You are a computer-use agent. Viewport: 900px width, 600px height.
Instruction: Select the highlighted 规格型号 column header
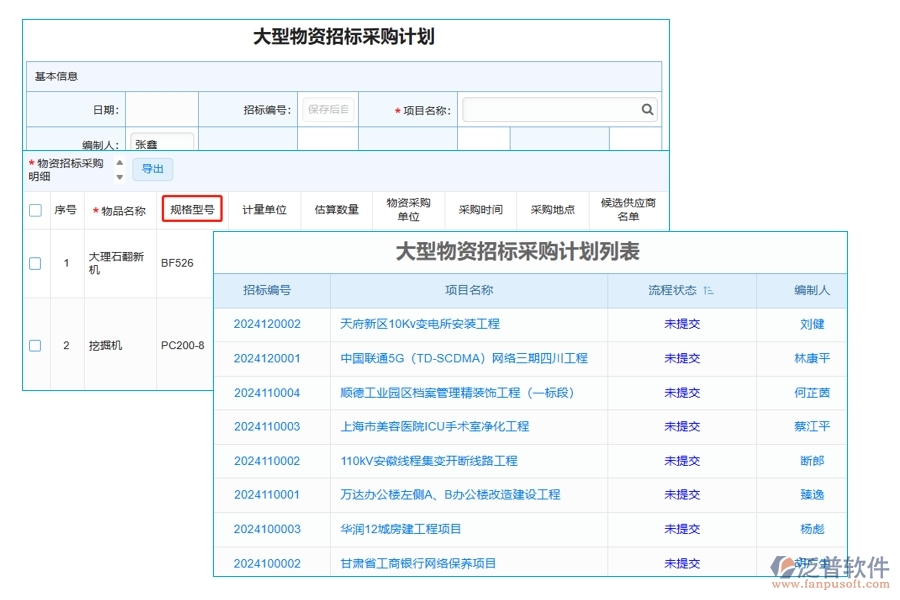(x=192, y=210)
